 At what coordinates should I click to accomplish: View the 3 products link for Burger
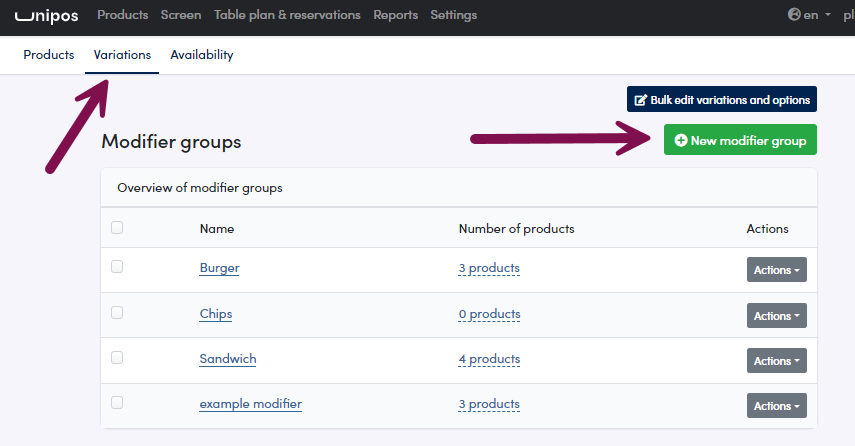point(489,268)
